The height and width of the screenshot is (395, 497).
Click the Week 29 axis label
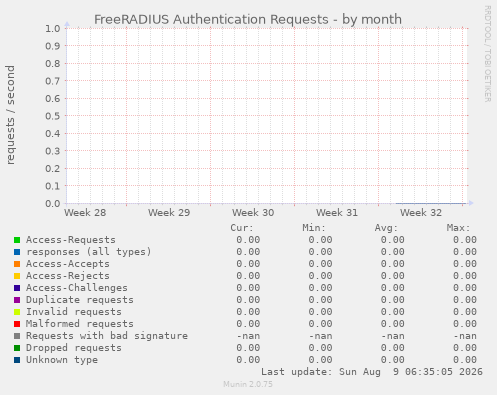tap(169, 213)
